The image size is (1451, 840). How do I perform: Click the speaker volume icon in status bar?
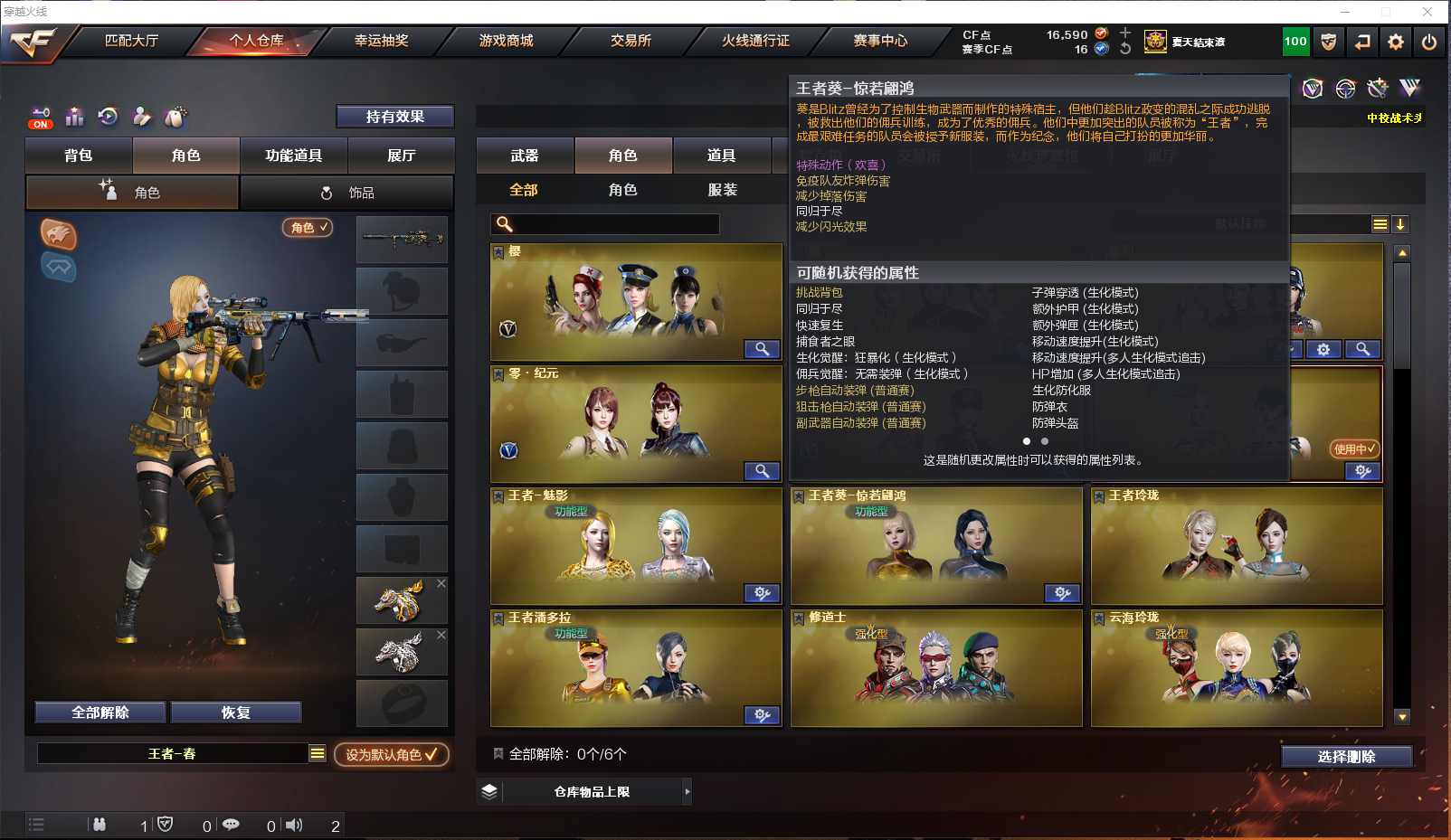pyautogui.click(x=294, y=825)
